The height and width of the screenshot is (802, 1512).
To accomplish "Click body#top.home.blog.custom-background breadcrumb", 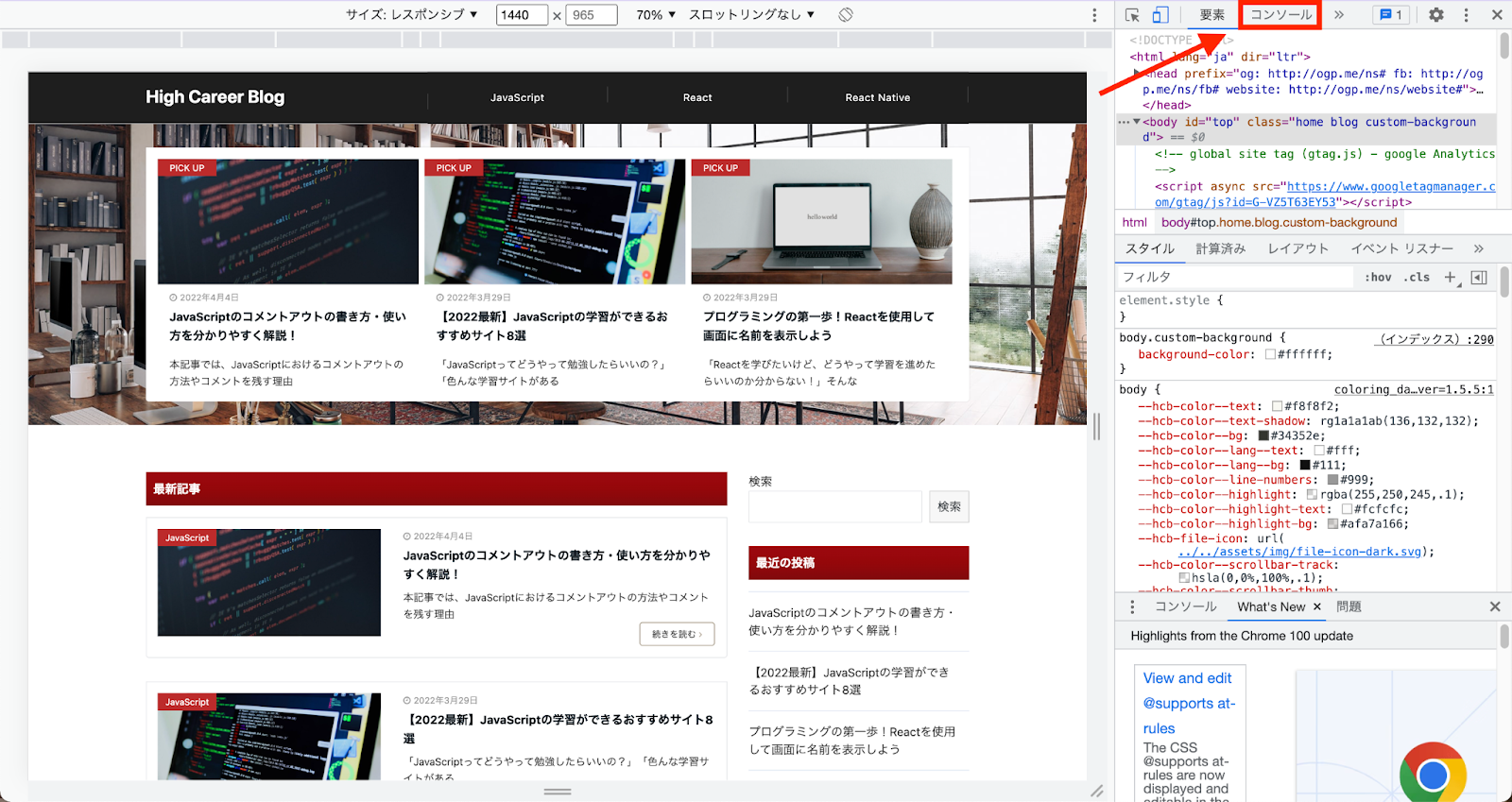I will click(x=1280, y=222).
